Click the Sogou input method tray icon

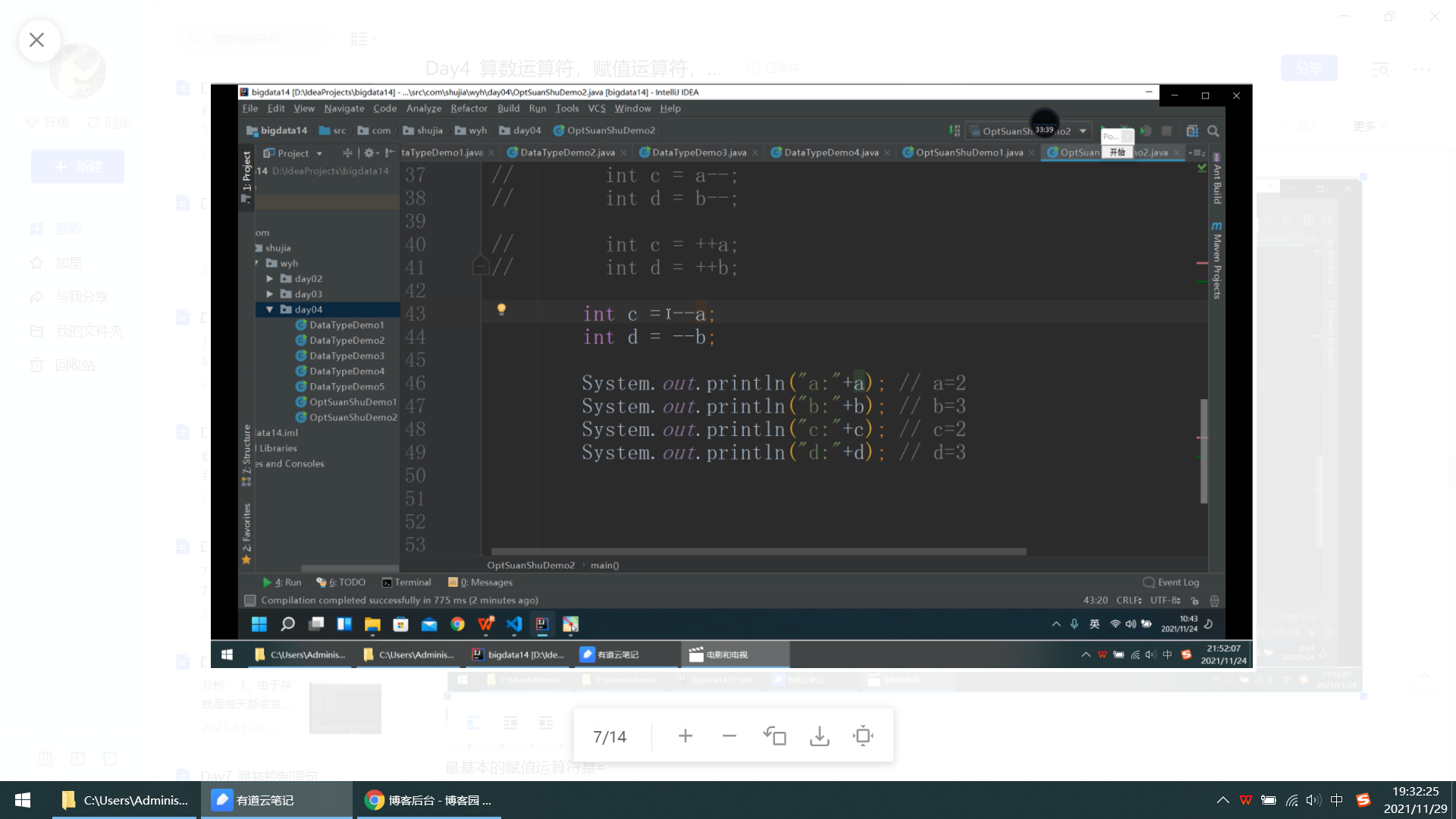click(1363, 800)
